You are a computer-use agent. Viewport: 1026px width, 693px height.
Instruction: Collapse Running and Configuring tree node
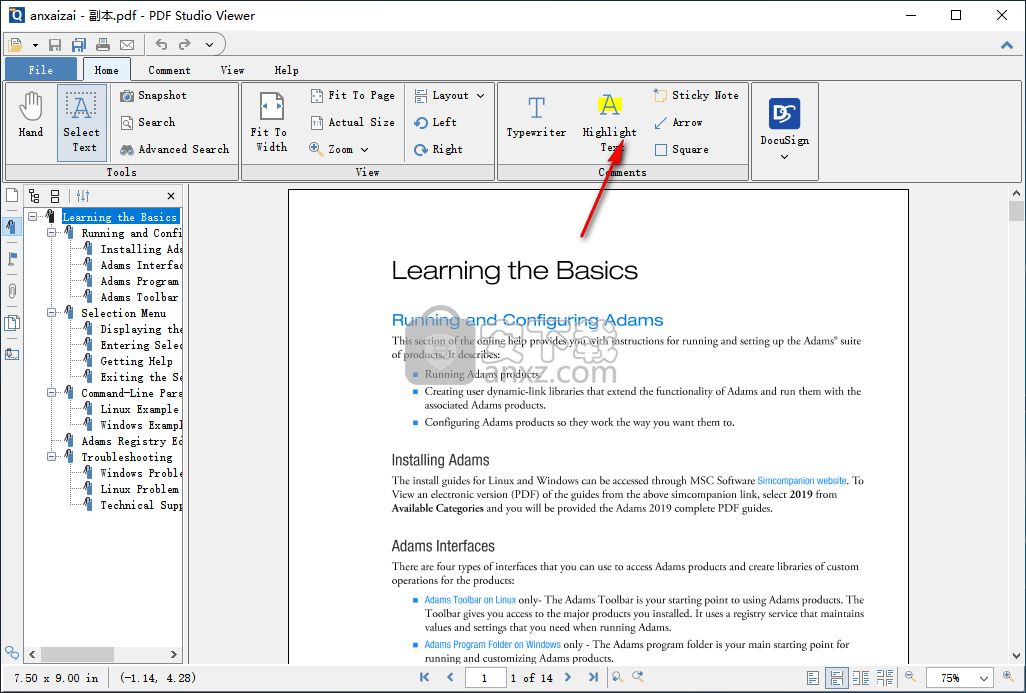click(52, 232)
